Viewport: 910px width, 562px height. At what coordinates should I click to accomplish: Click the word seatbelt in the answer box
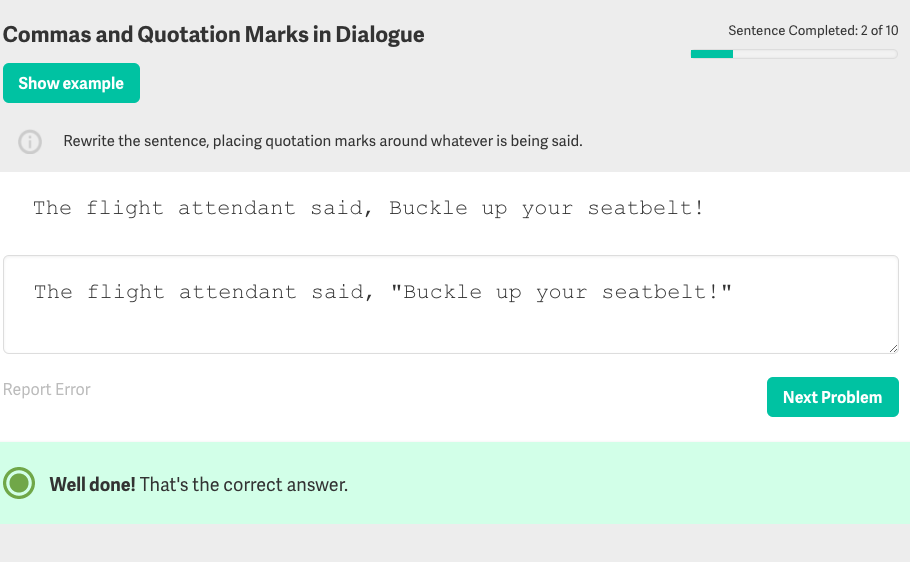click(x=655, y=292)
